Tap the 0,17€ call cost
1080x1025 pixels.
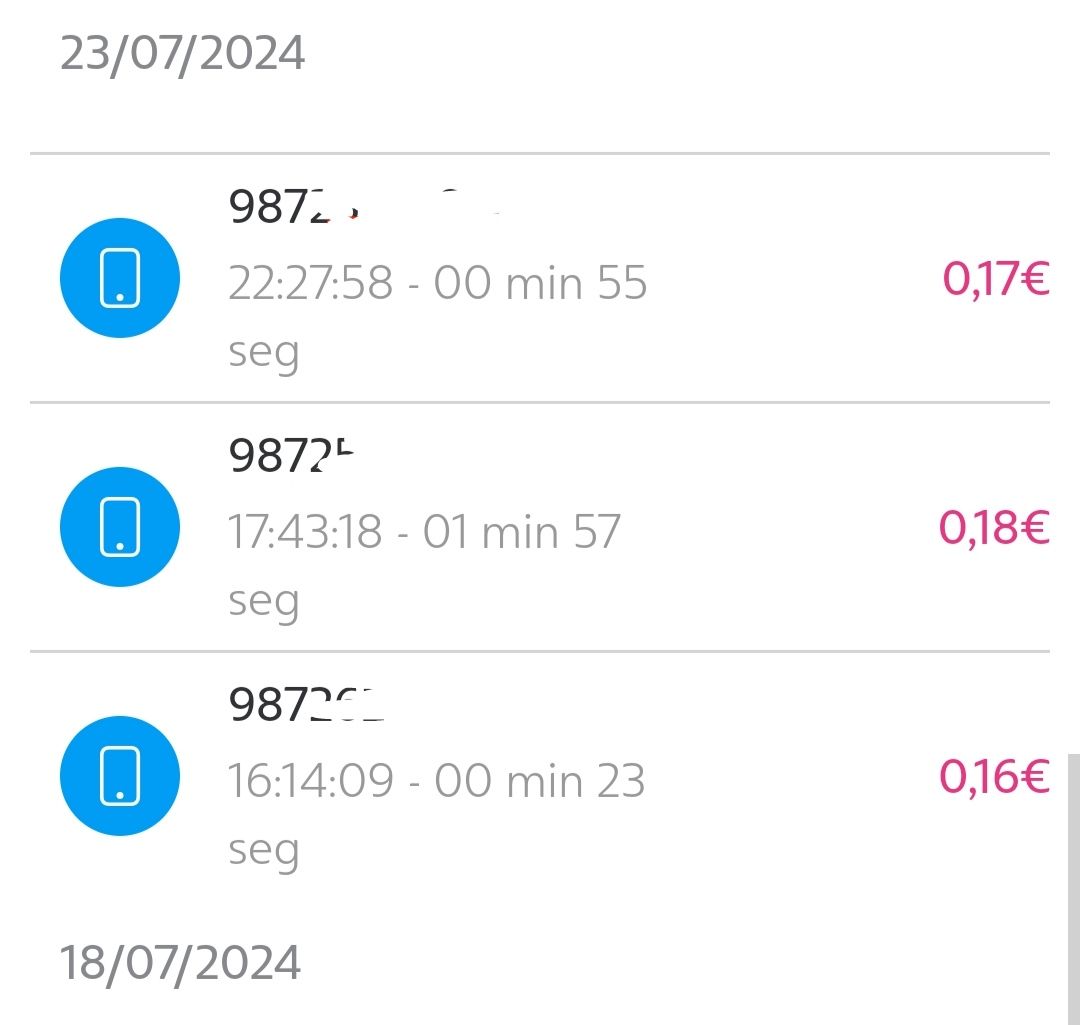pos(995,279)
